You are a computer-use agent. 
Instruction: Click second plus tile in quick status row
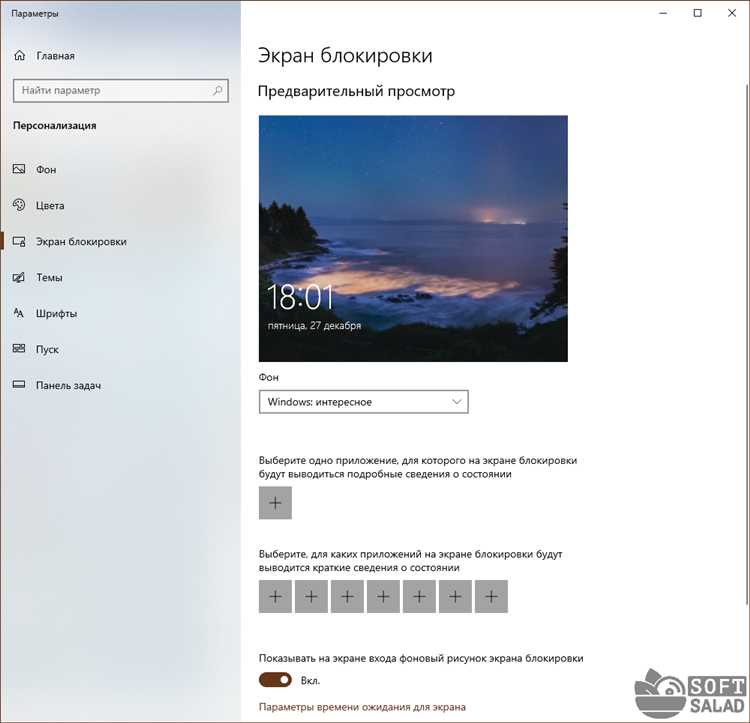(311, 596)
